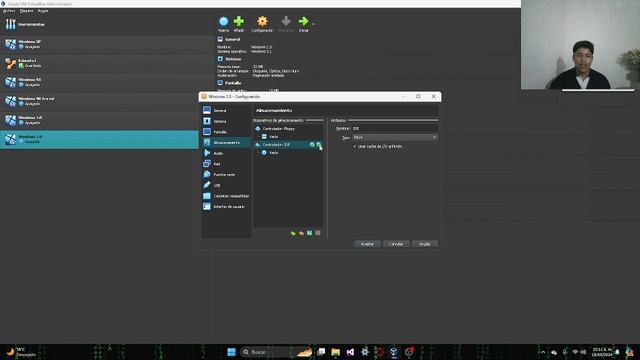Select the Kubuntu1 virtual machine
Viewport: 640px width, 360px height.
coord(99,63)
